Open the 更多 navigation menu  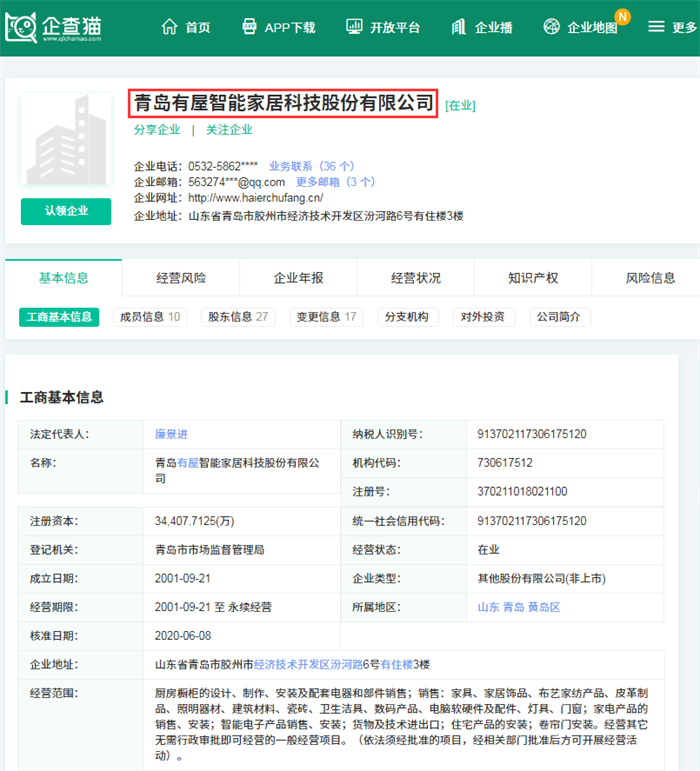click(x=685, y=28)
